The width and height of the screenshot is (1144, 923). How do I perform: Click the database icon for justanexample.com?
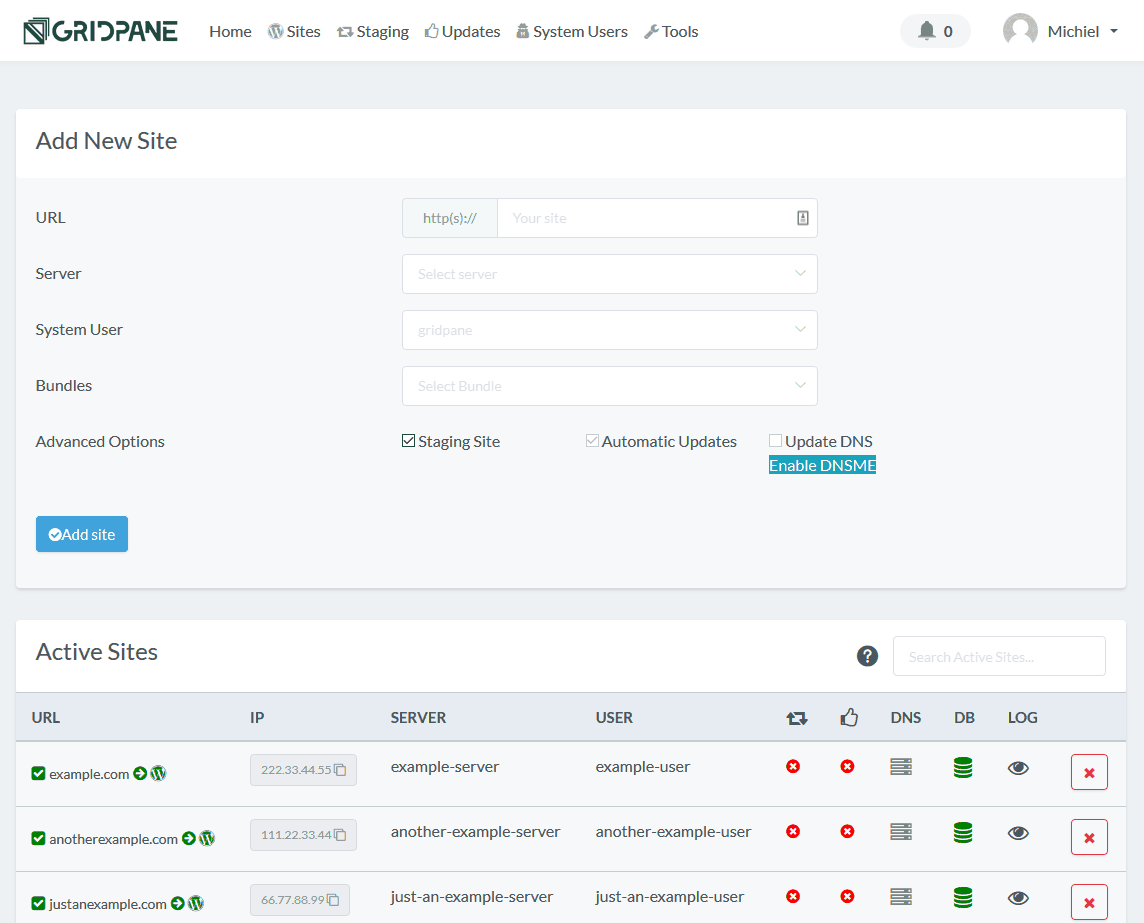click(962, 898)
